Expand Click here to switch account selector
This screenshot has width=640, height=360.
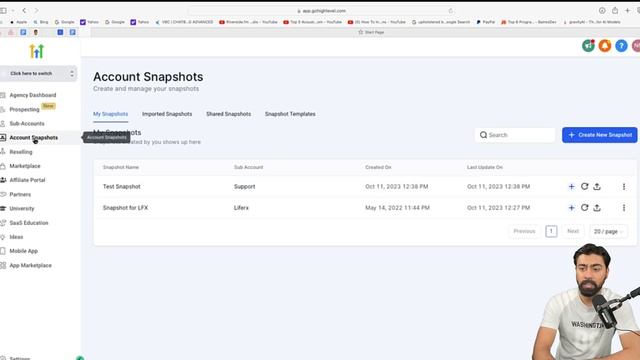point(38,73)
